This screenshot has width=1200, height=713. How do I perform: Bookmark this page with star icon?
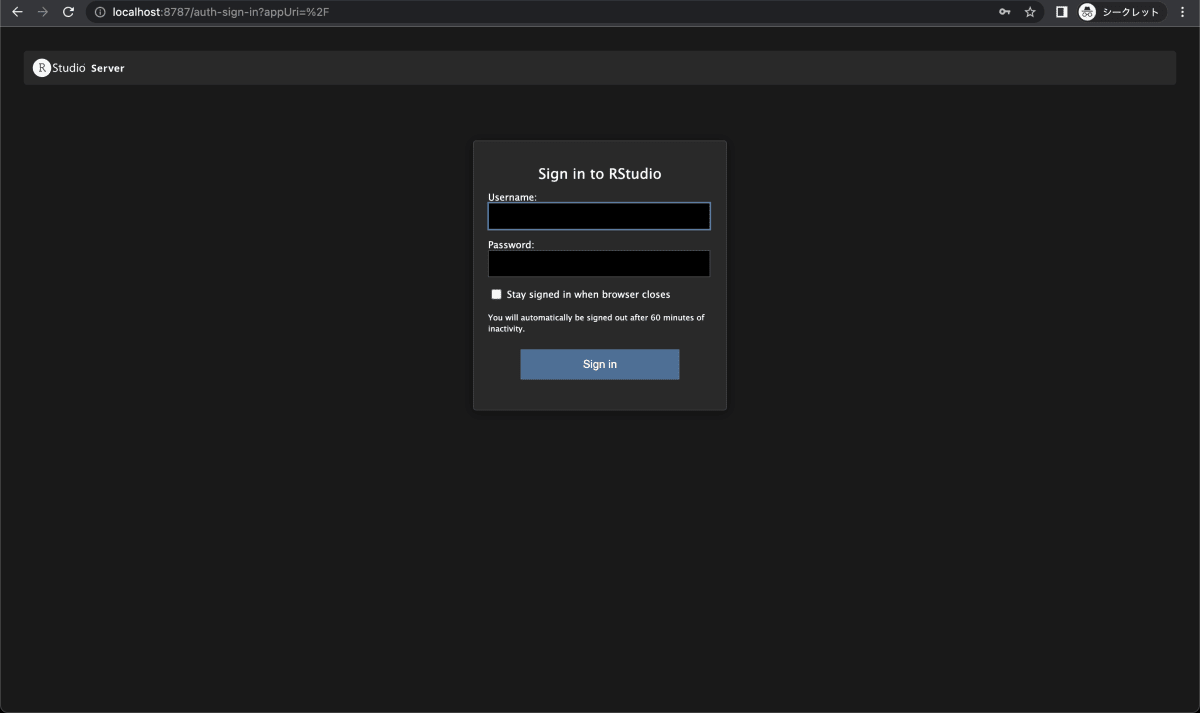[1030, 12]
